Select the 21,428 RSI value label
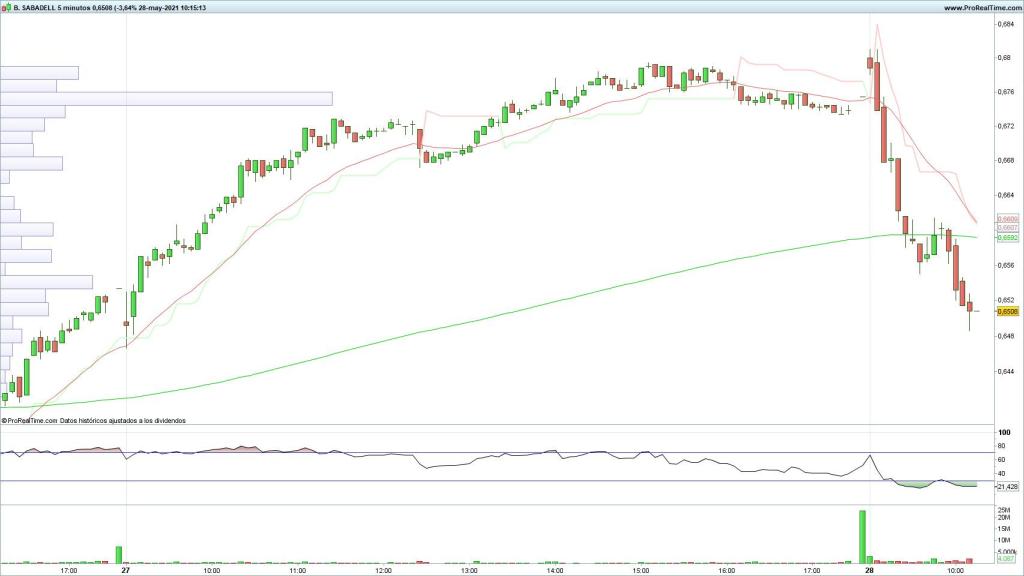 (x=1007, y=486)
